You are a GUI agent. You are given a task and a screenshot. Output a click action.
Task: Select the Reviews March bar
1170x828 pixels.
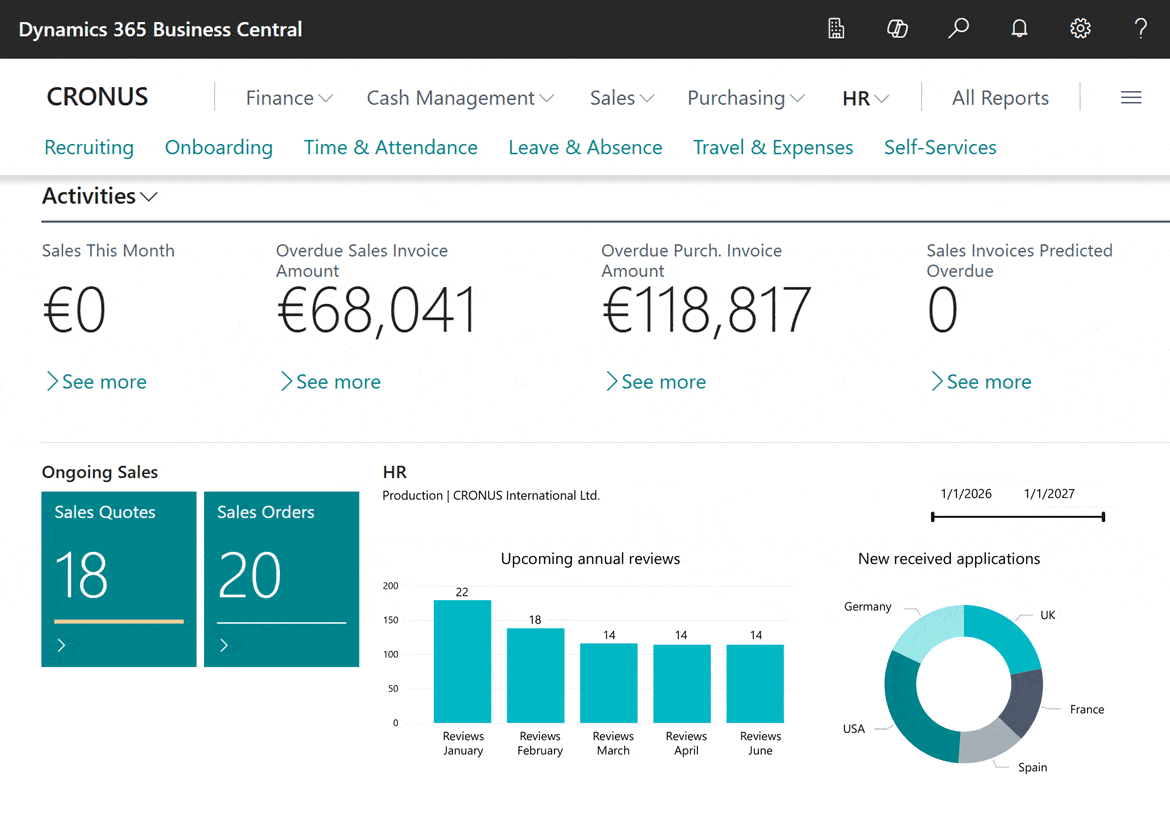pyautogui.click(x=609, y=683)
